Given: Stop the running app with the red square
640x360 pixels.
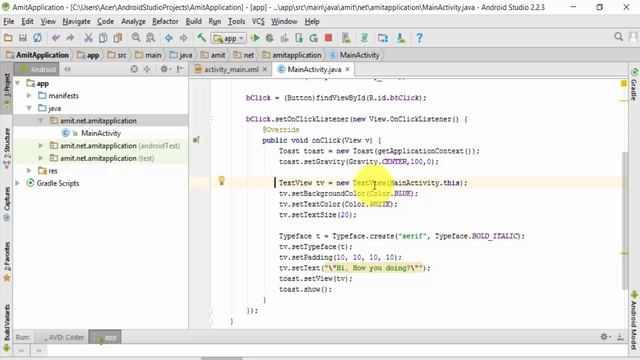Looking at the screenshot, I should point(328,38).
